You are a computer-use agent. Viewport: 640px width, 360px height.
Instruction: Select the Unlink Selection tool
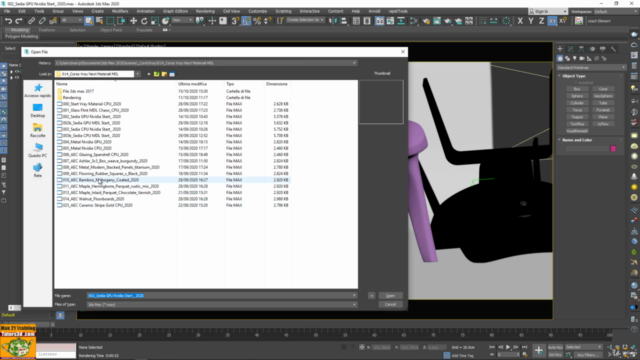point(42,21)
